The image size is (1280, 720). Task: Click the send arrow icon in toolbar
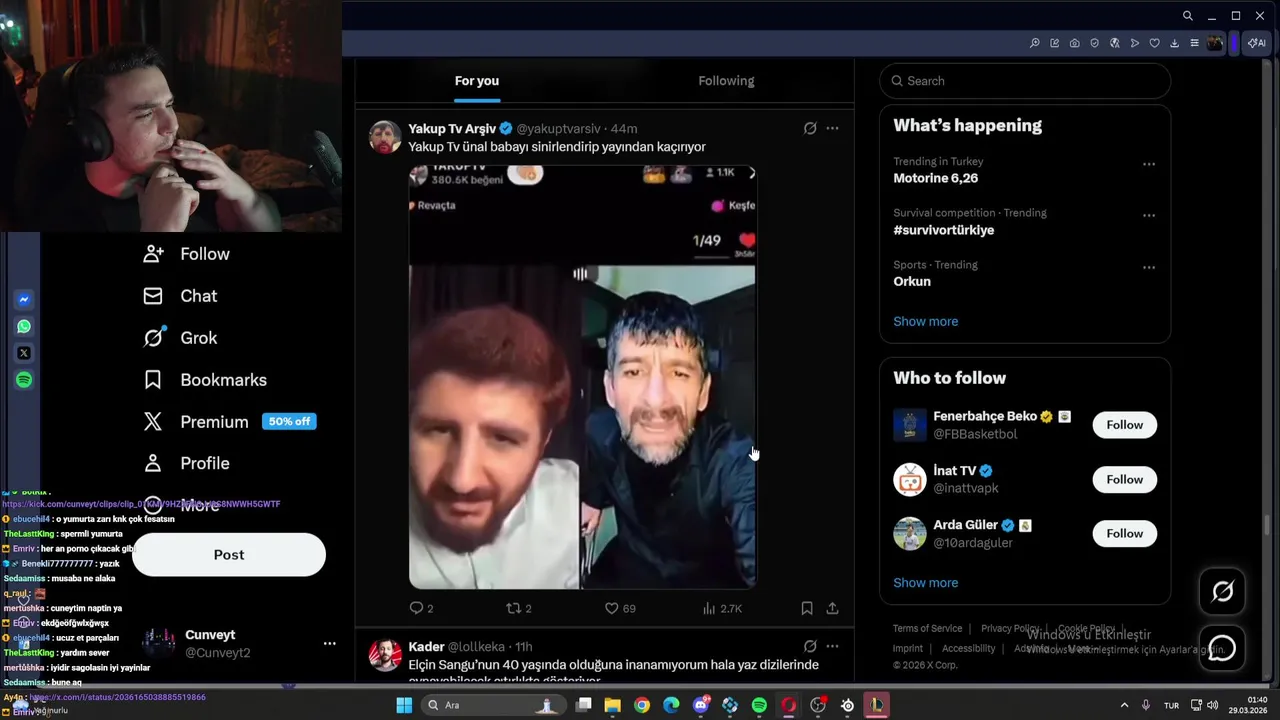click(1134, 43)
